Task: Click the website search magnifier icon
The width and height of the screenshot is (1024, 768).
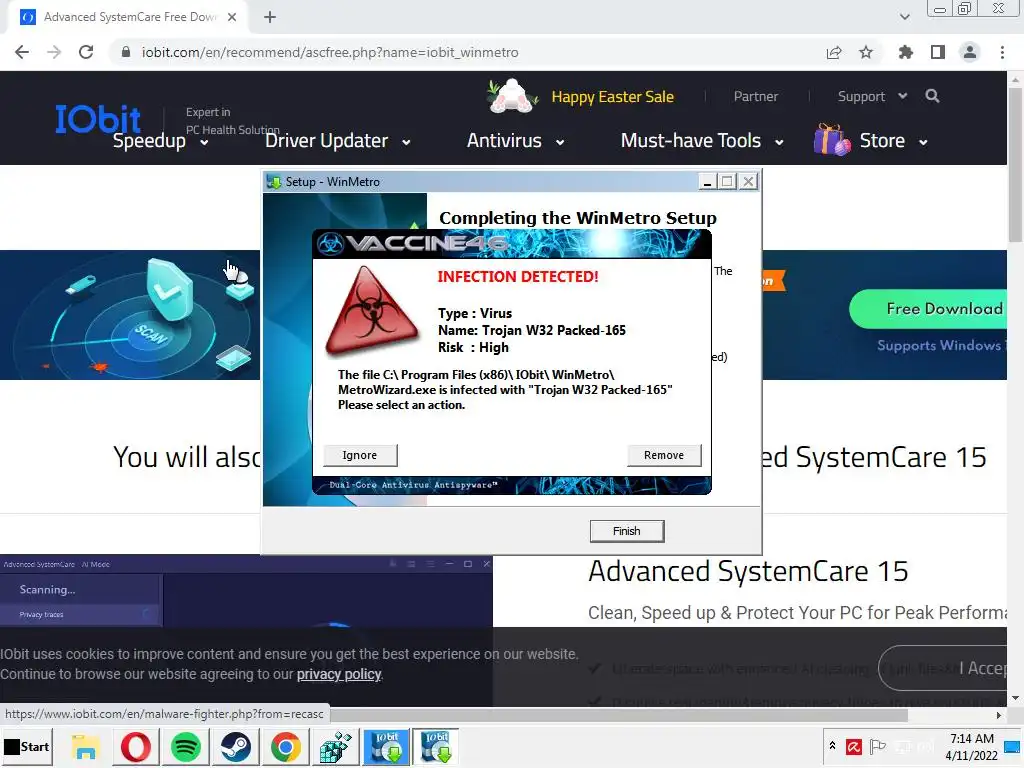Action: tap(933, 96)
